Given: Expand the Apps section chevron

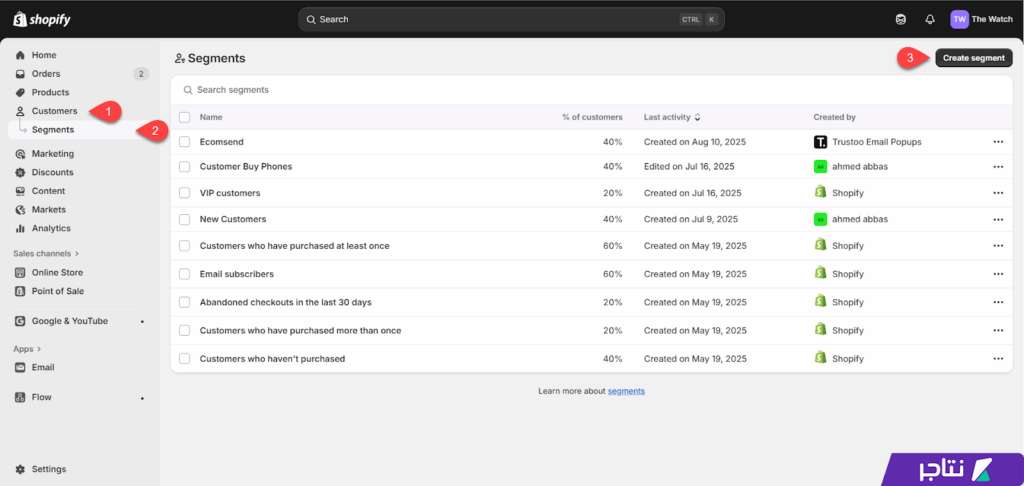Looking at the screenshot, I should [40, 349].
